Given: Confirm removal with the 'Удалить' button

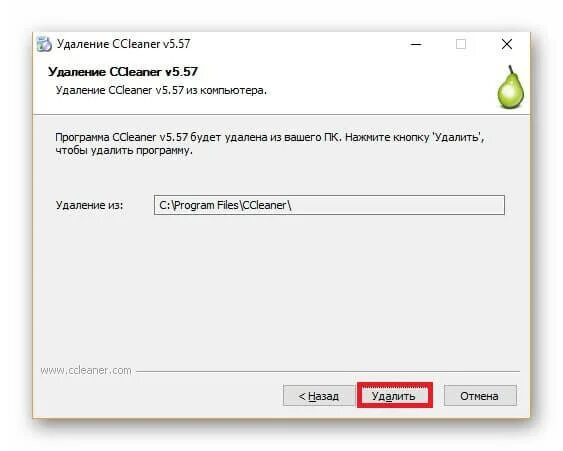Looking at the screenshot, I should (394, 396).
